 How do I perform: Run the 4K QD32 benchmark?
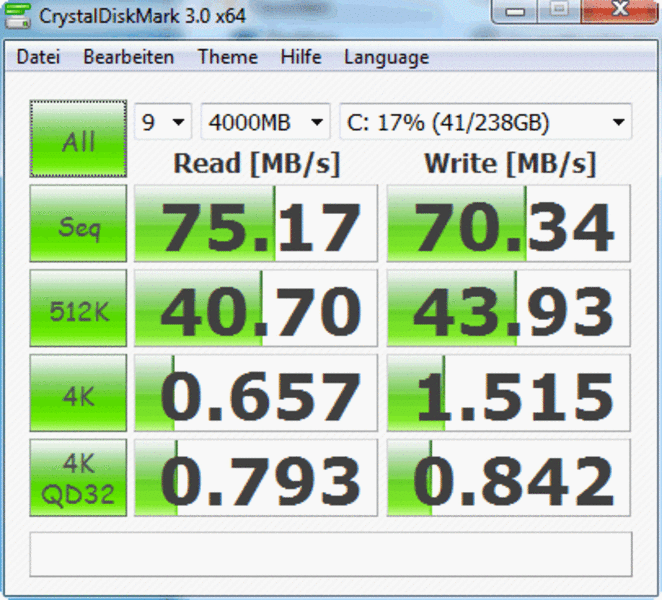click(78, 478)
